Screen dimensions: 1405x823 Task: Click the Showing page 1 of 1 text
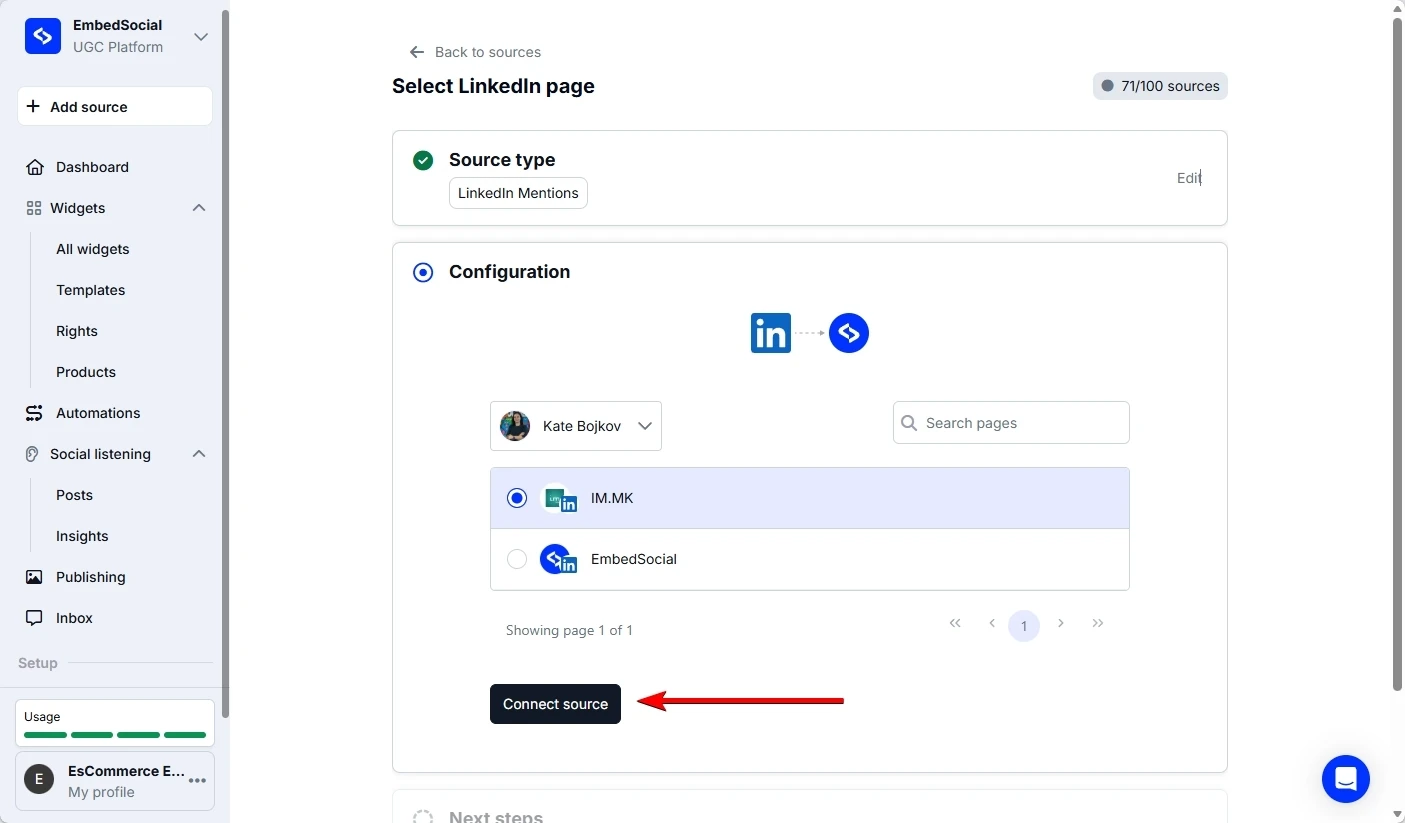pyautogui.click(x=569, y=630)
